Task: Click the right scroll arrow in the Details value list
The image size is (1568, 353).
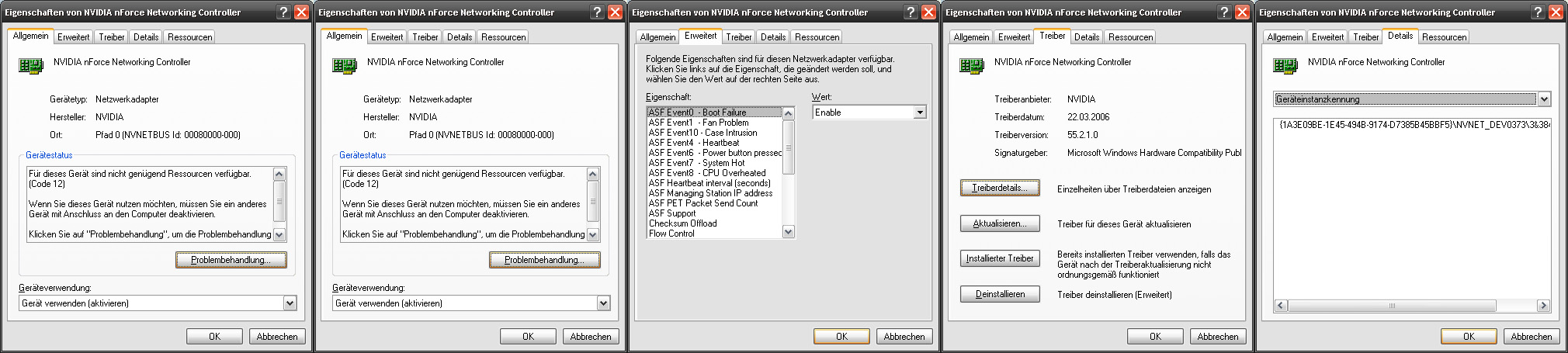Action: click(1544, 306)
